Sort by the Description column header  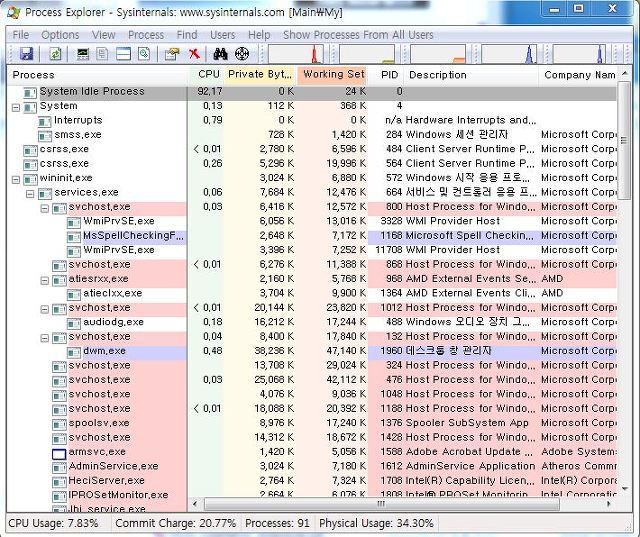[x=471, y=75]
